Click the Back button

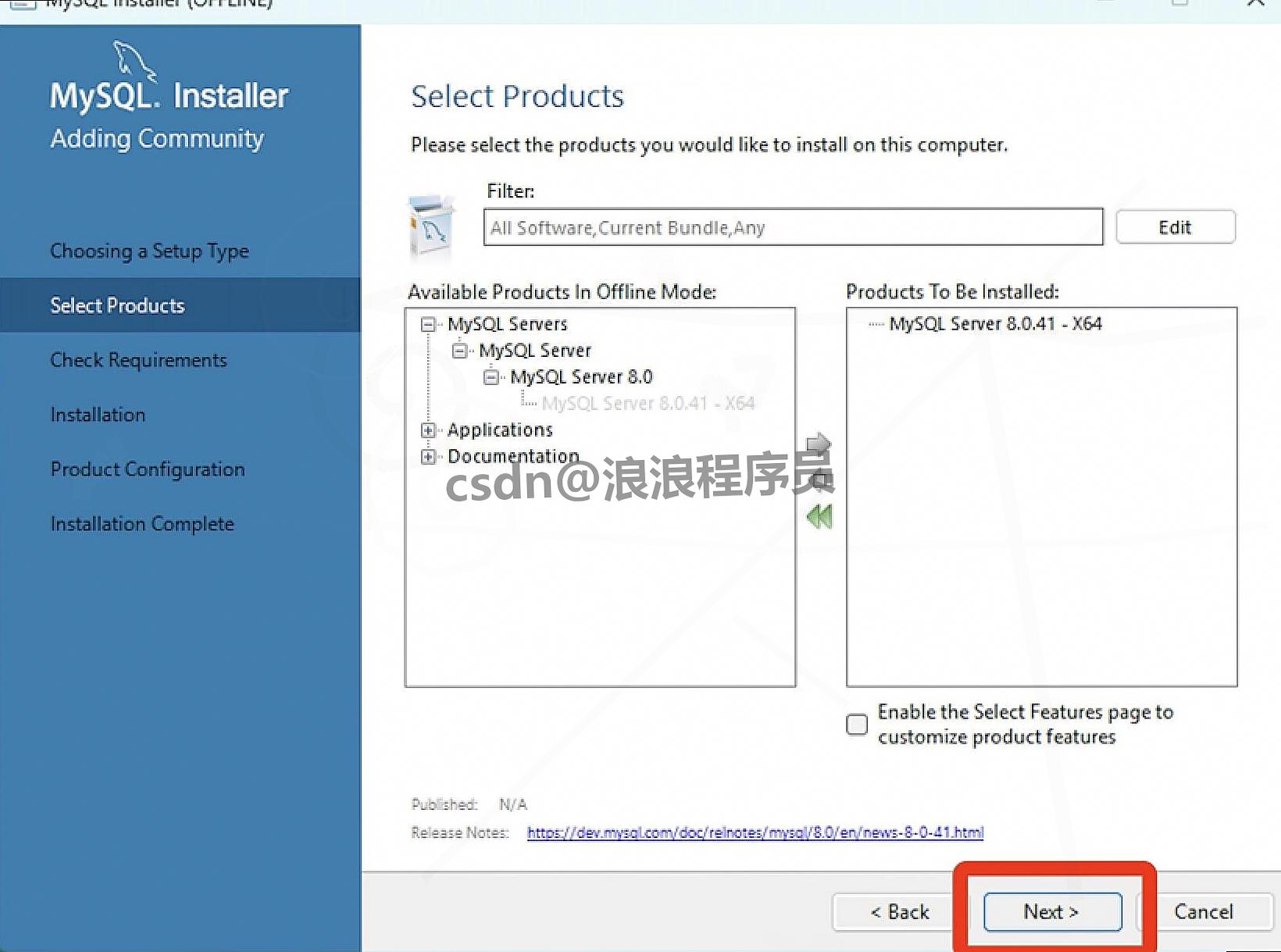(x=900, y=911)
